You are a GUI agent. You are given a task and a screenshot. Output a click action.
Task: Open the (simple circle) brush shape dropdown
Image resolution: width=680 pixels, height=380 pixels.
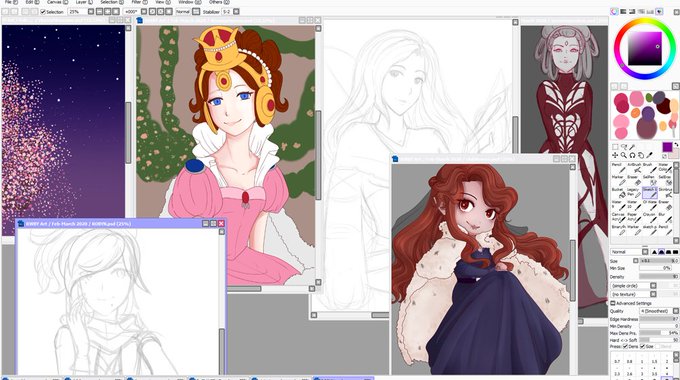634,285
